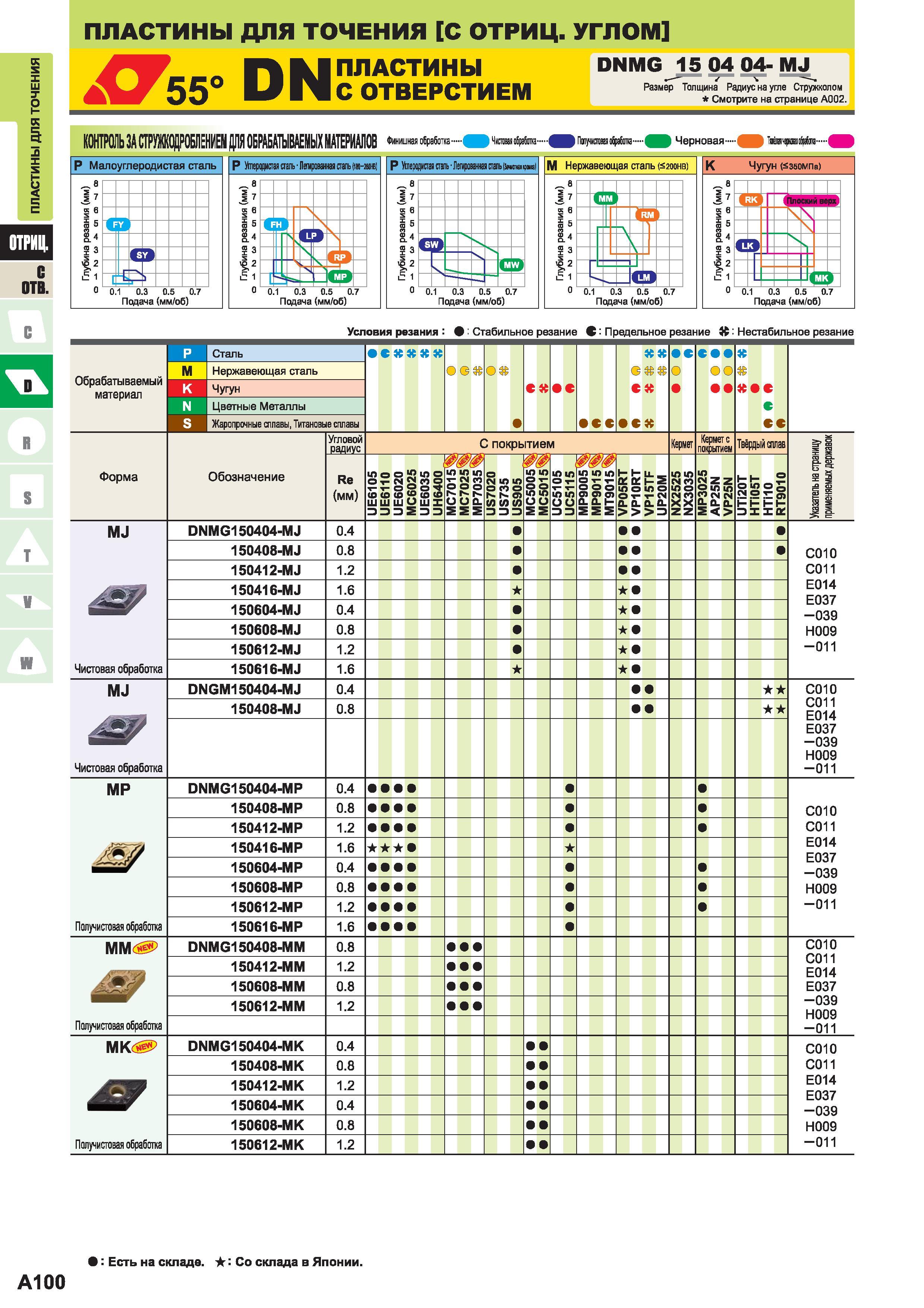Click the LP chipbreaker chart label
This screenshot has height=1308, width=924.
311,236
